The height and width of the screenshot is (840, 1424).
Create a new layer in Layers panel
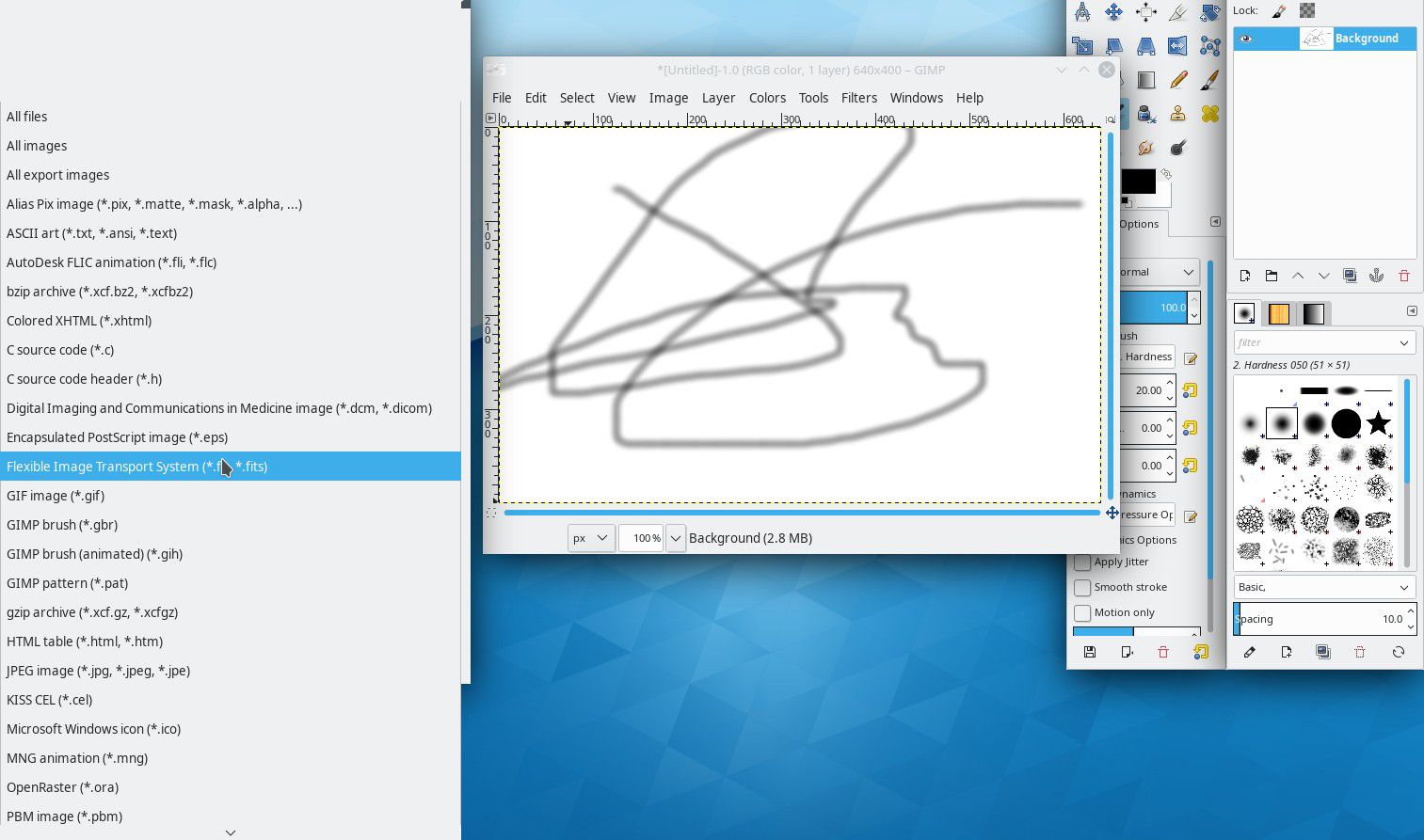point(1245,276)
